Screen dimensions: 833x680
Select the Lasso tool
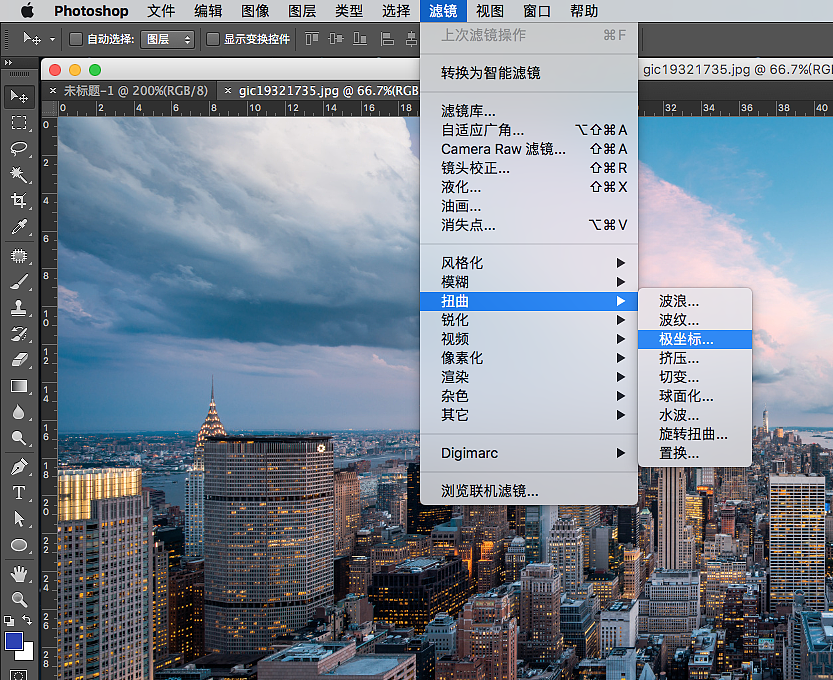click(x=19, y=148)
